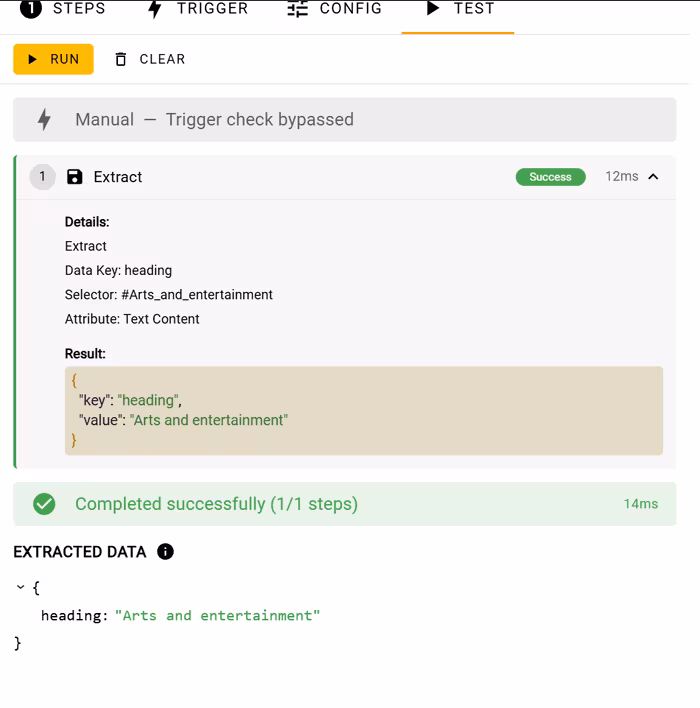Click the green Success badge
This screenshot has width=700, height=708.
[x=551, y=177]
